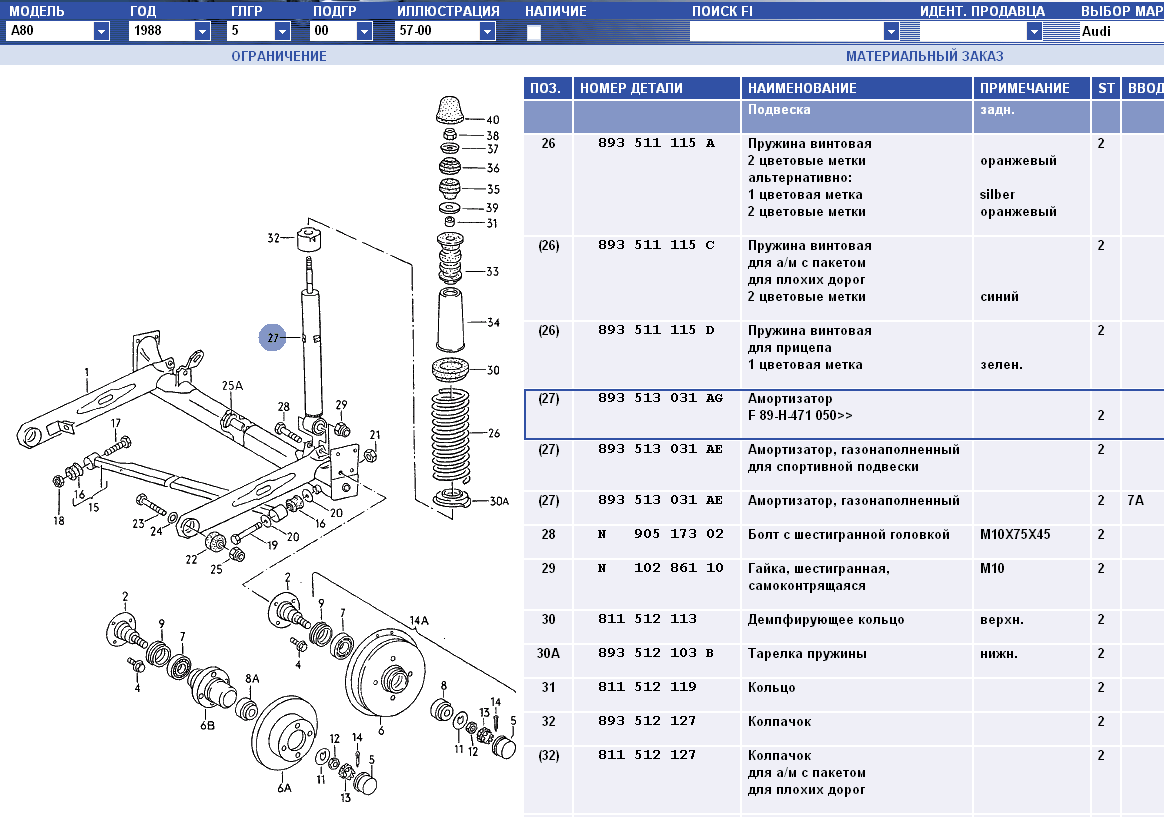
Task: Click callout 23 on the diagram
Action: point(138,524)
